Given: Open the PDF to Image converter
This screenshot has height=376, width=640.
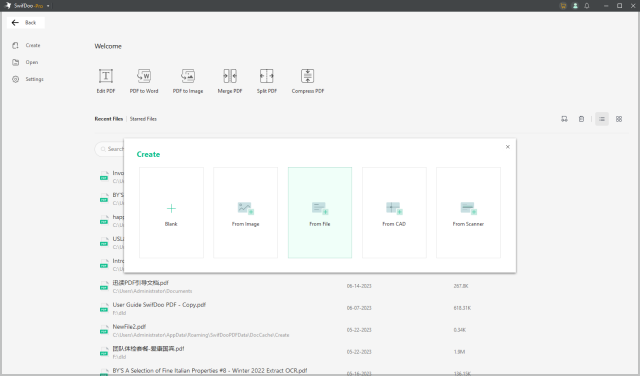Looking at the screenshot, I should point(188,81).
